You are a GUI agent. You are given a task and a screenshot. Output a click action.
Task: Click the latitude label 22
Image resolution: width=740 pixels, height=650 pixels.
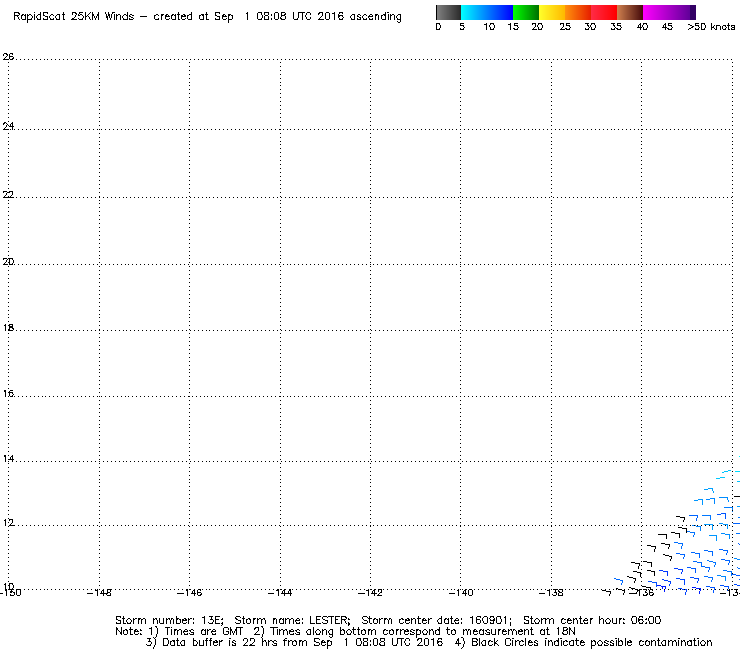tap(8, 194)
